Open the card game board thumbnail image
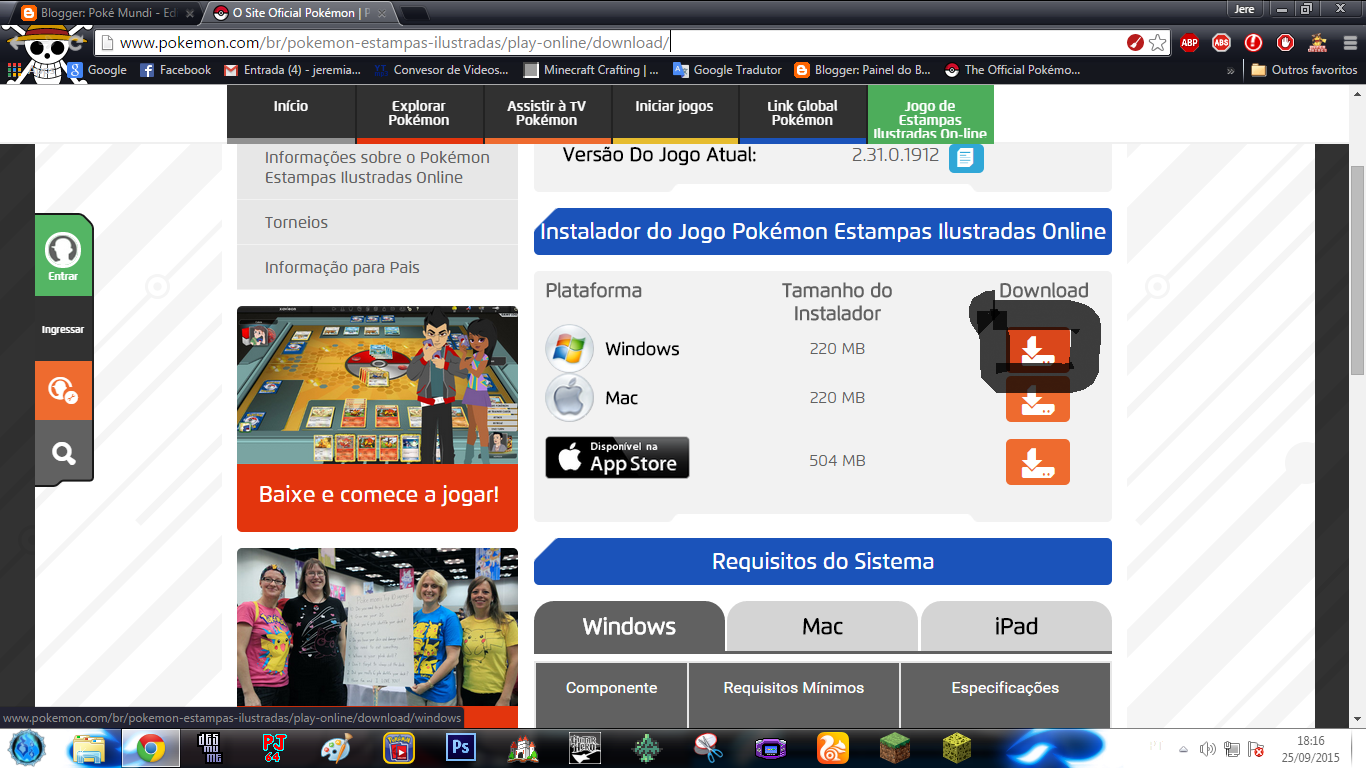The height and width of the screenshot is (768, 1366). point(378,385)
